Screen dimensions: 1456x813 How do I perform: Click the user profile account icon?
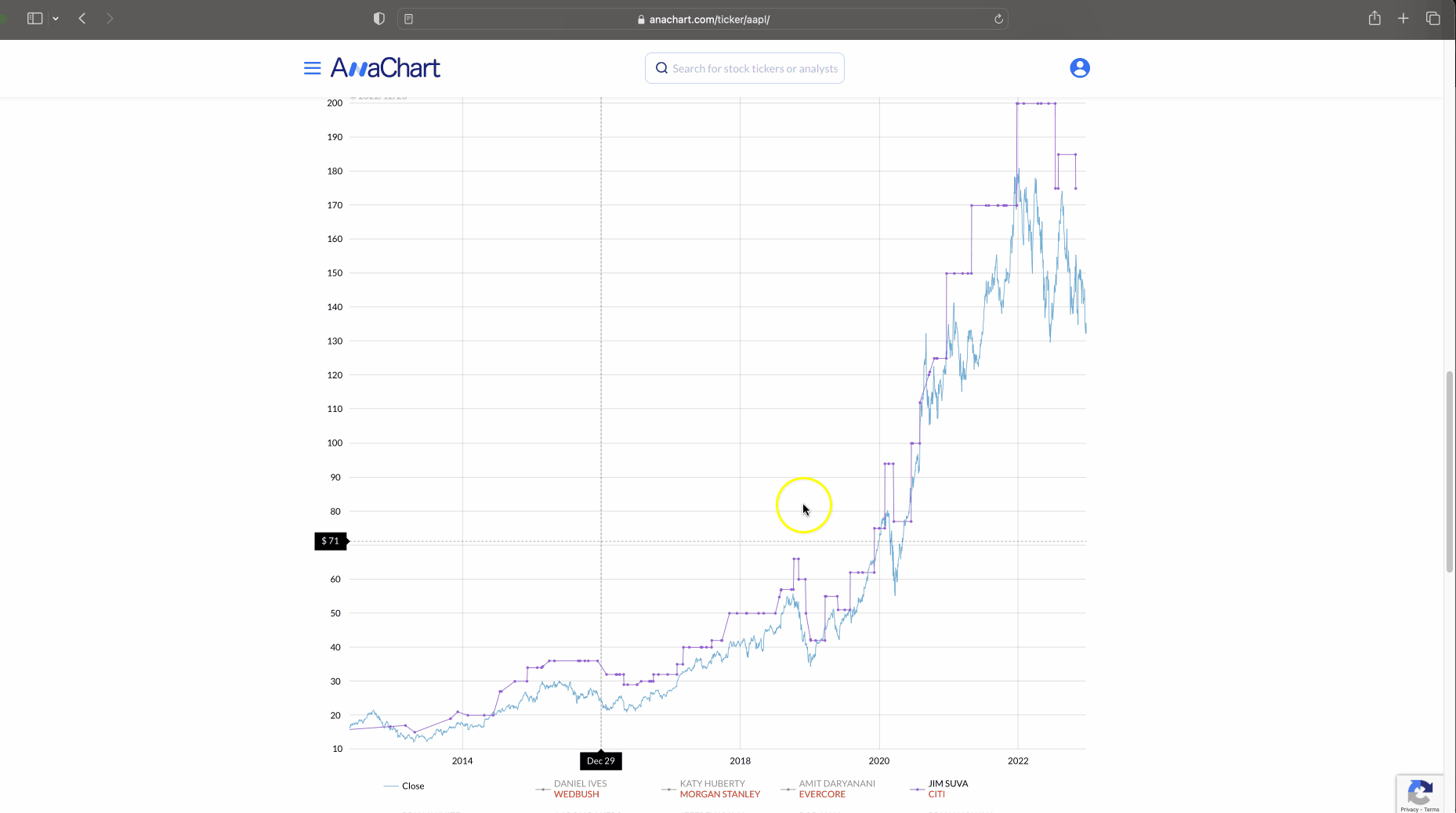click(1079, 68)
